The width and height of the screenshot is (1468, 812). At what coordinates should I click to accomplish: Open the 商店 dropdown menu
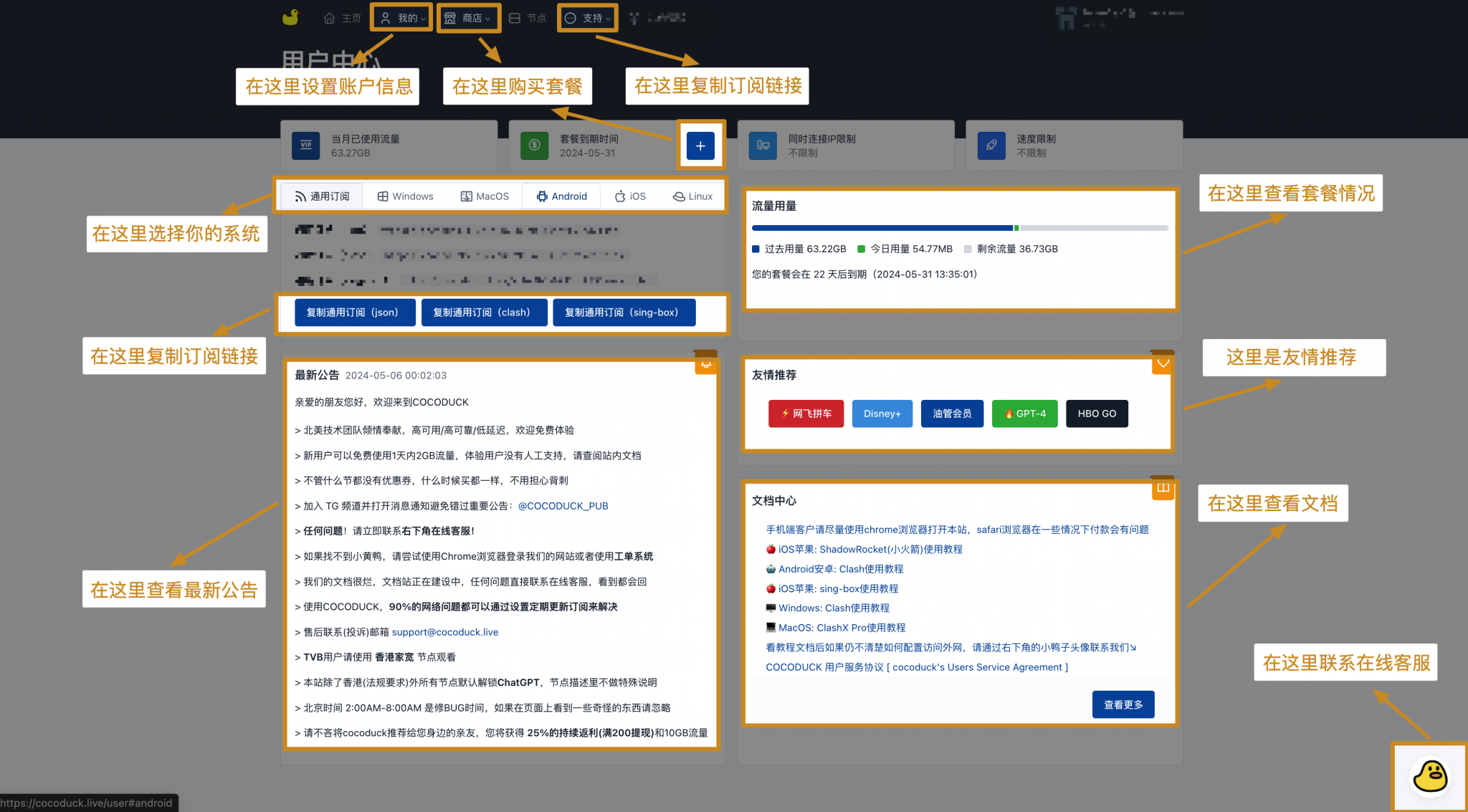tap(469, 18)
